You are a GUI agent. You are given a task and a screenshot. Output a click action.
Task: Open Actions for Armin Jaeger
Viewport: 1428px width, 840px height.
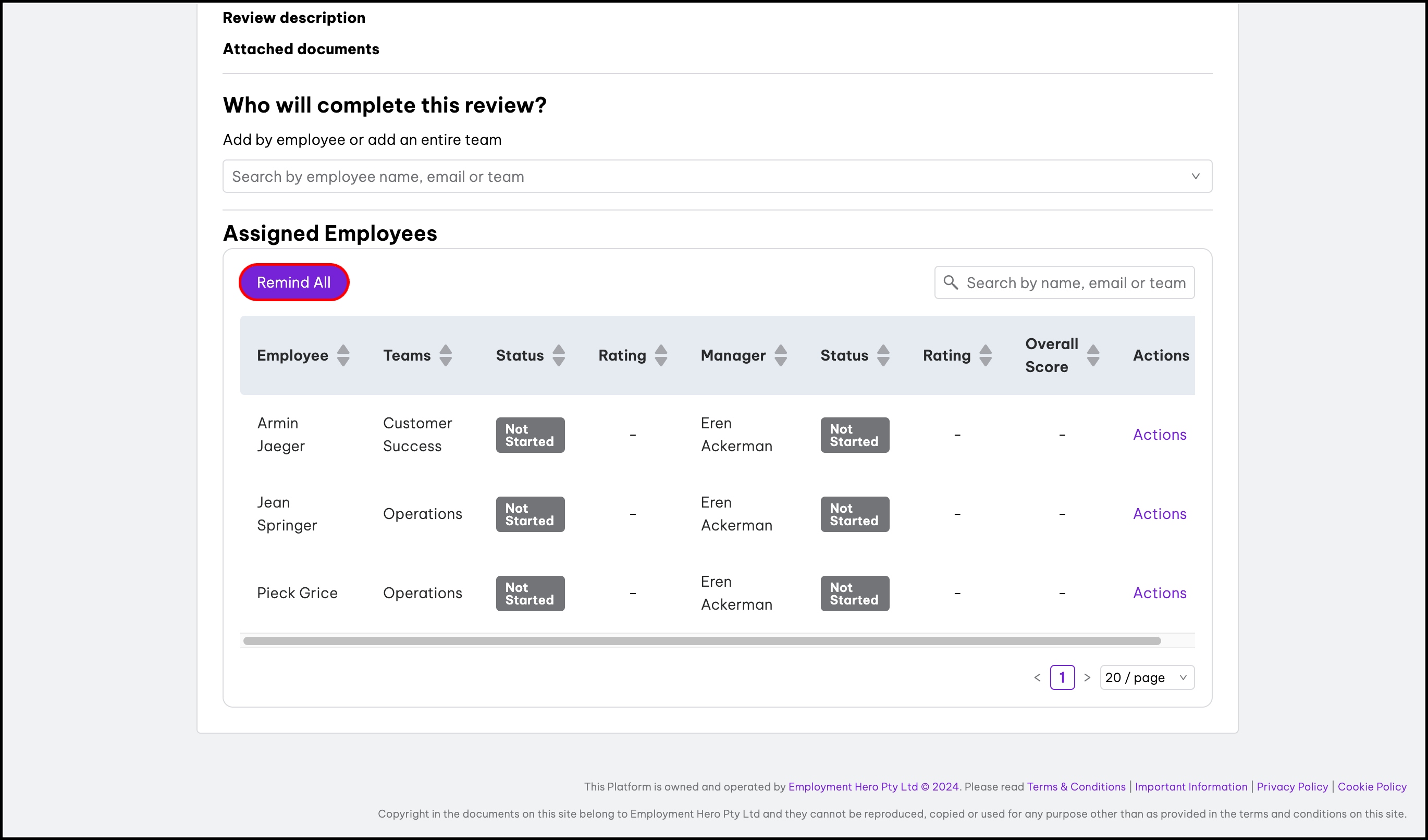point(1160,435)
